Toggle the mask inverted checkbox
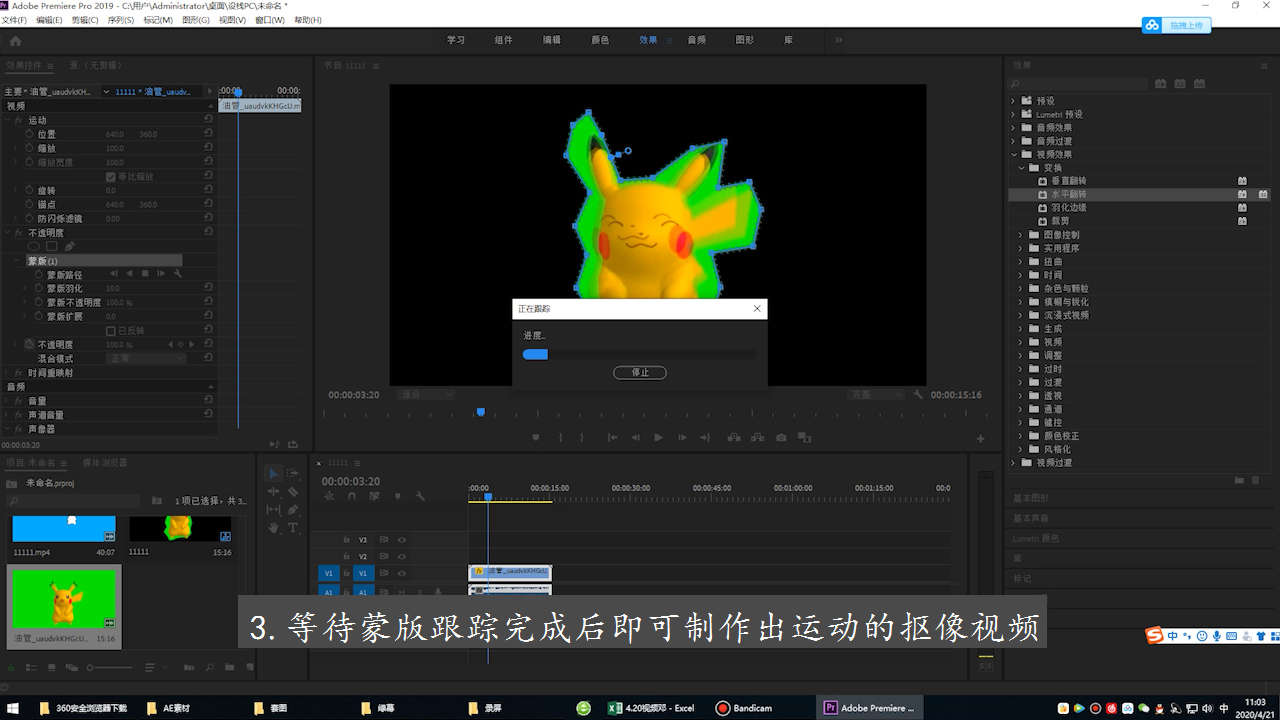Viewport: 1280px width, 720px height. click(111, 330)
